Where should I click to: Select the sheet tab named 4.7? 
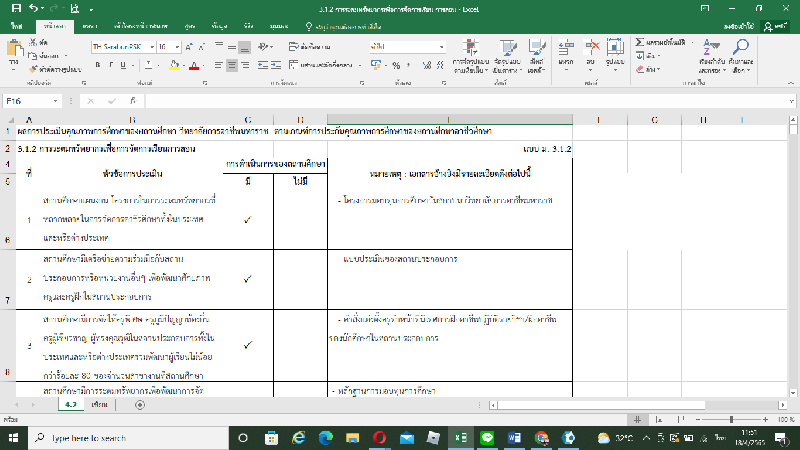point(71,407)
